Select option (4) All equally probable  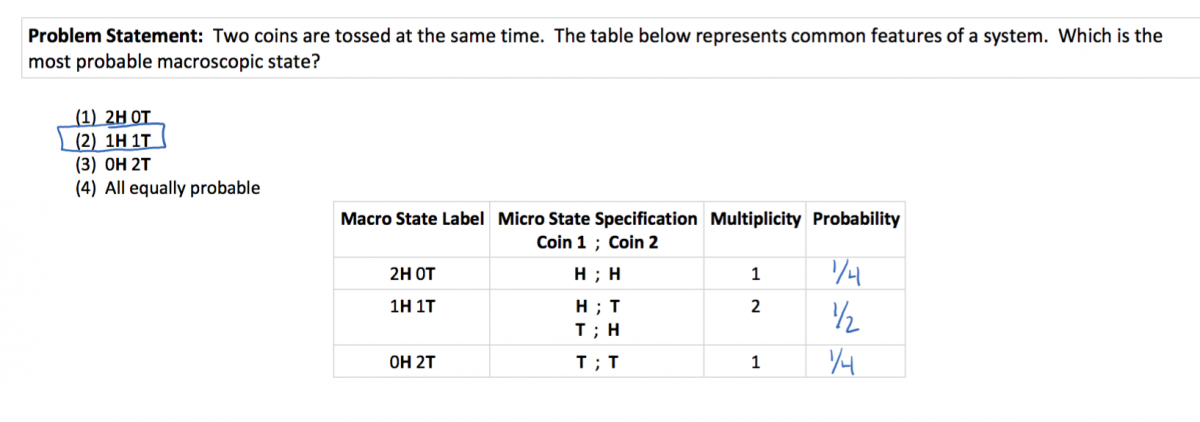(x=167, y=188)
